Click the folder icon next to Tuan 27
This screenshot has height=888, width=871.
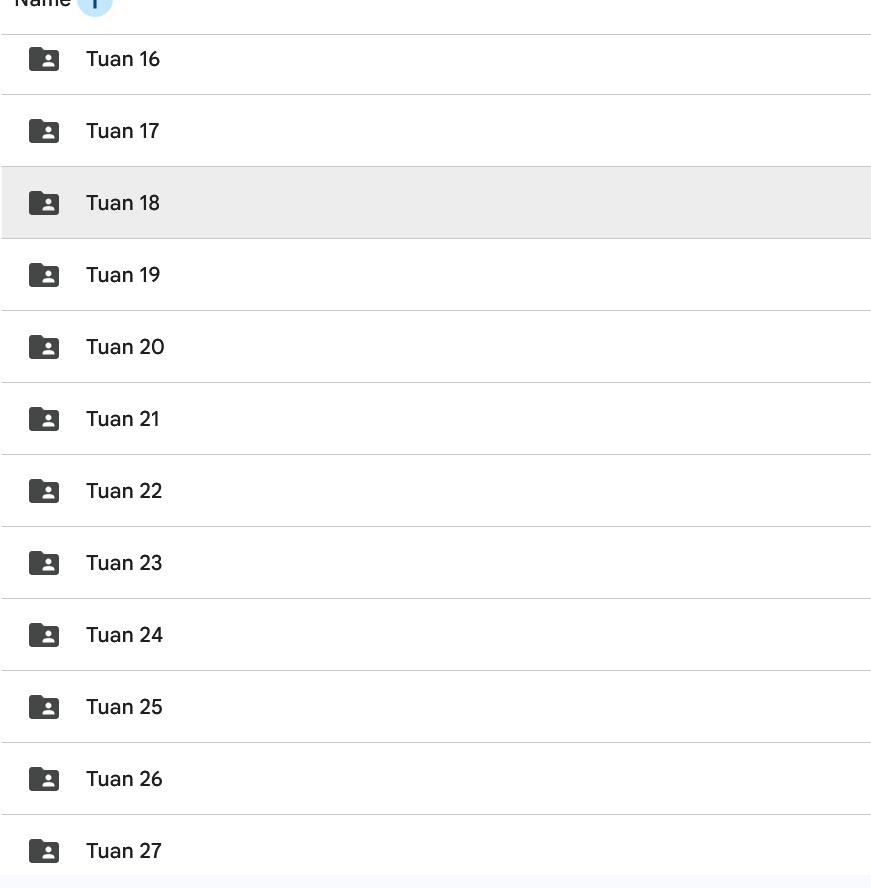(44, 852)
